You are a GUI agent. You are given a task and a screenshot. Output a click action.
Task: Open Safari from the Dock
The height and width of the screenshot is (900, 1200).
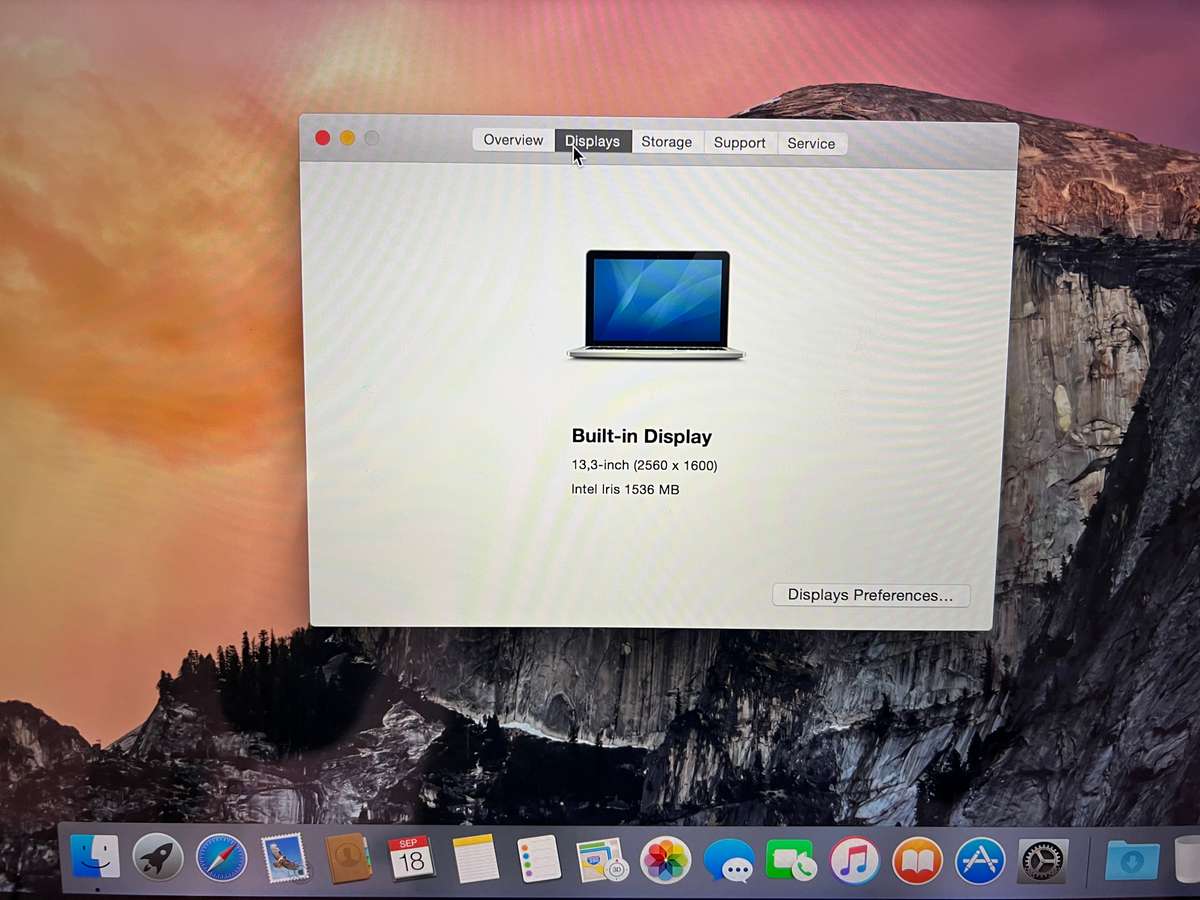222,858
